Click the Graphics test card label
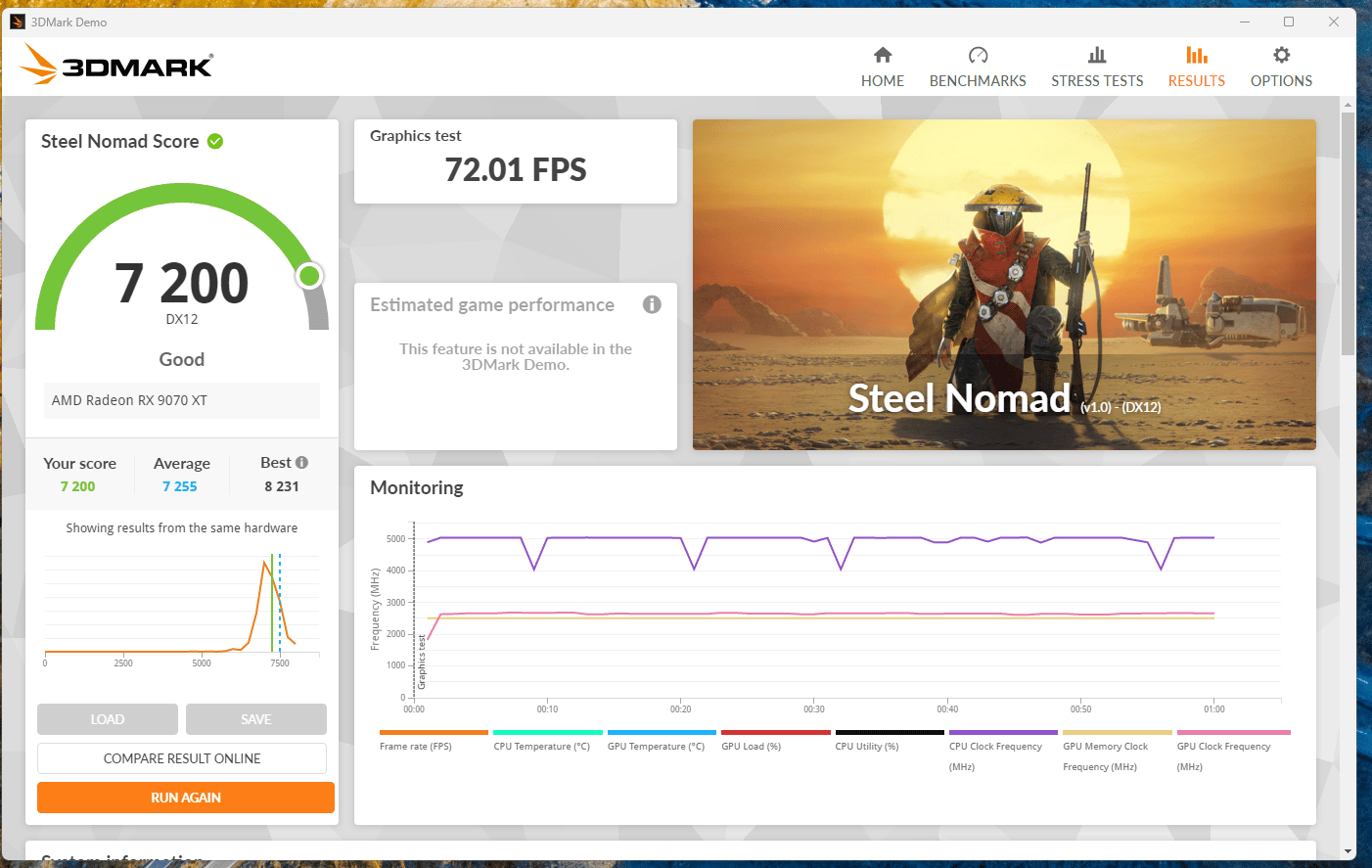 416,136
